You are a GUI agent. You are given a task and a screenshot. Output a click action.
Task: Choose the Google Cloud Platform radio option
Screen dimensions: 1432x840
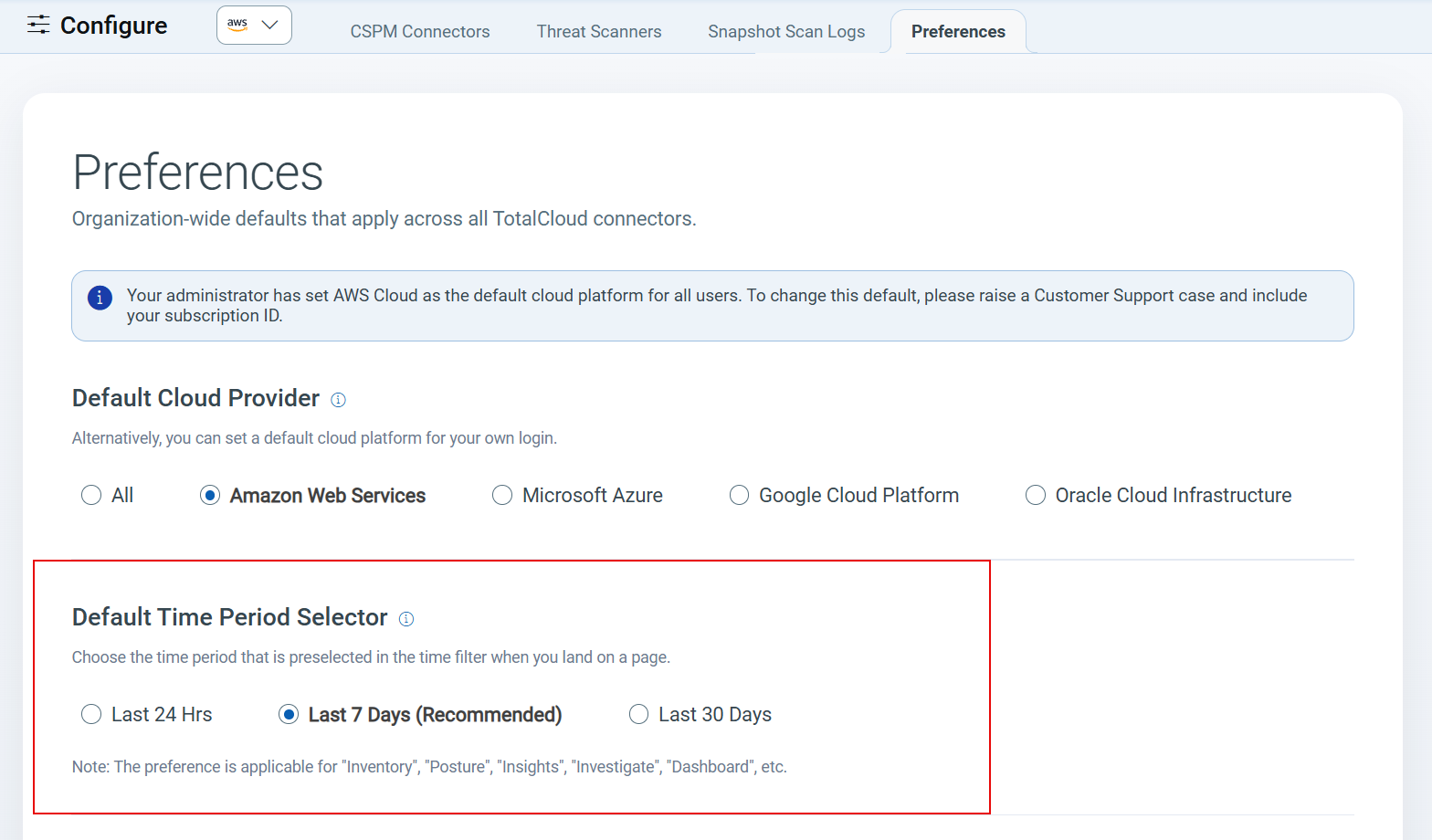coord(739,495)
